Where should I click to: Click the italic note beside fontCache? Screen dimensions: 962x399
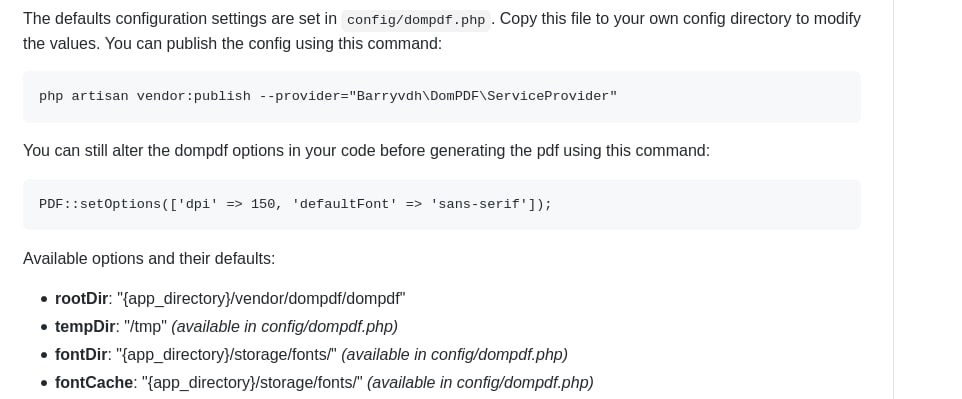coord(480,383)
